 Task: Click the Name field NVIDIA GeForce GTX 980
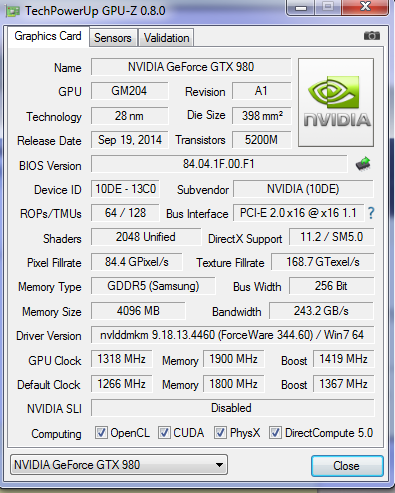191,67
